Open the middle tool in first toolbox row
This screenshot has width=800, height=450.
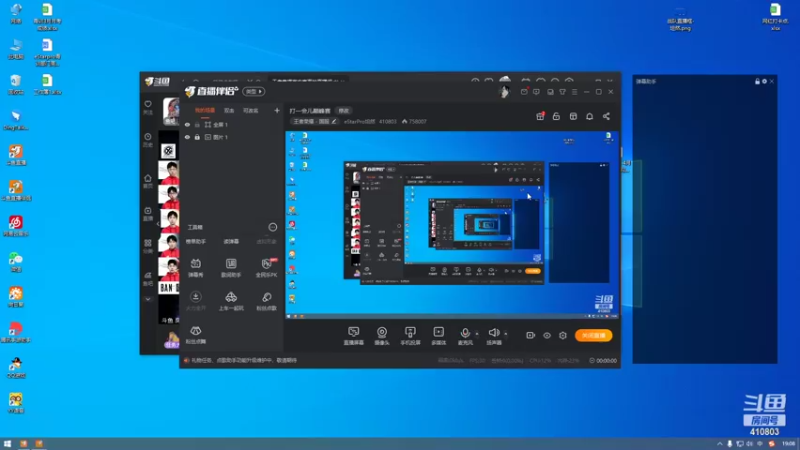231,267
